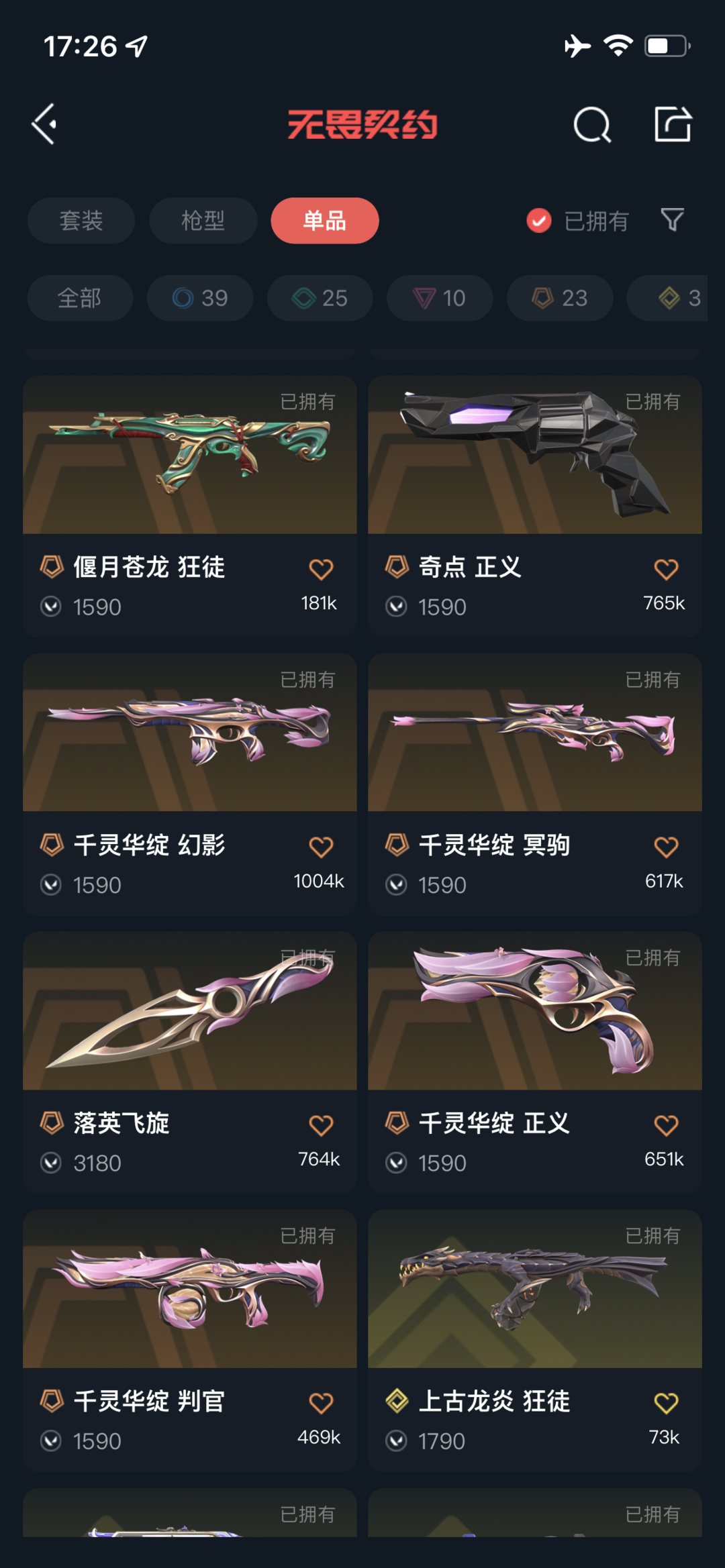Switch to the 套装 tab
725x1568 pixels.
[x=81, y=220]
